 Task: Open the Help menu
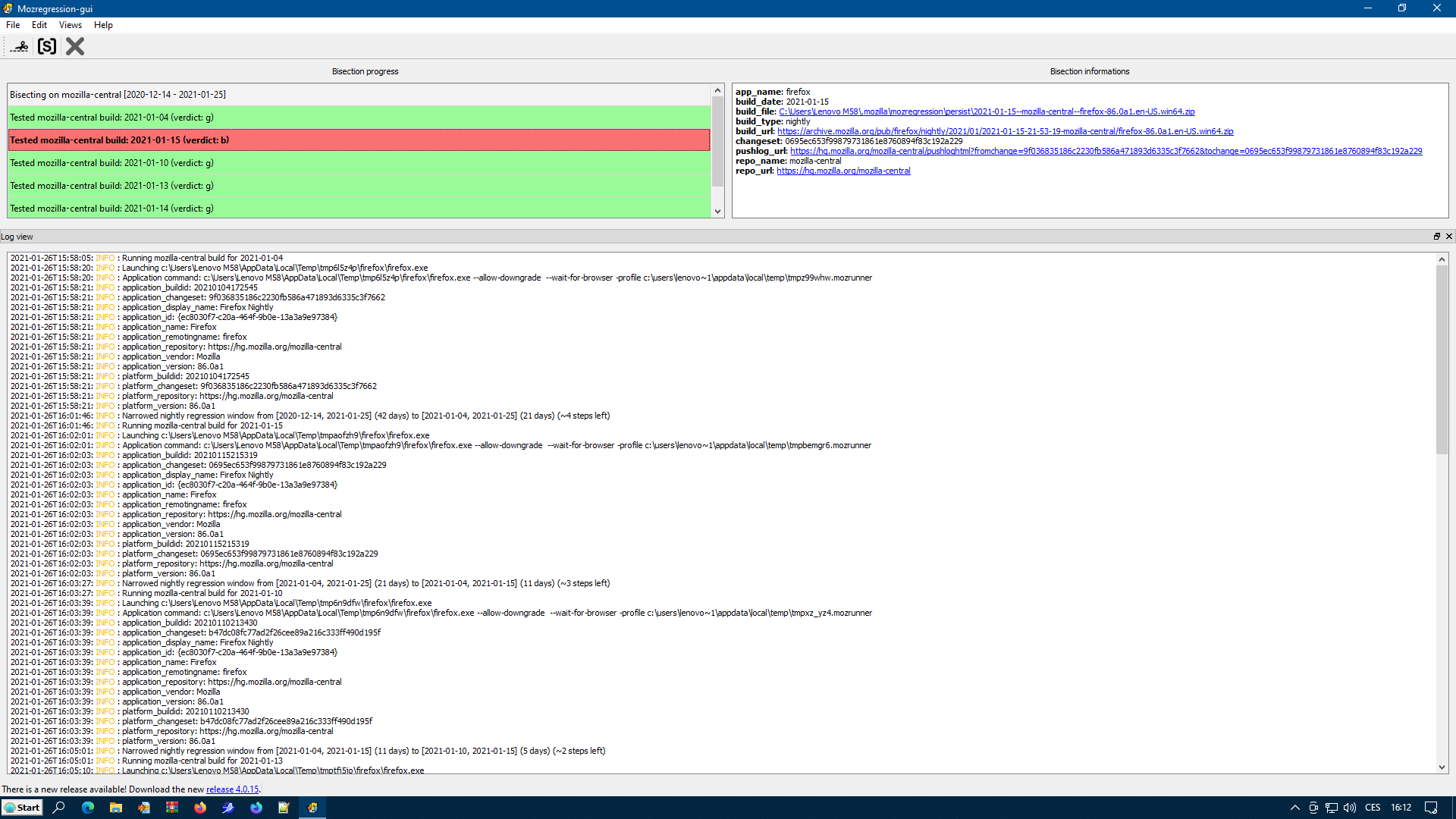pos(103,25)
